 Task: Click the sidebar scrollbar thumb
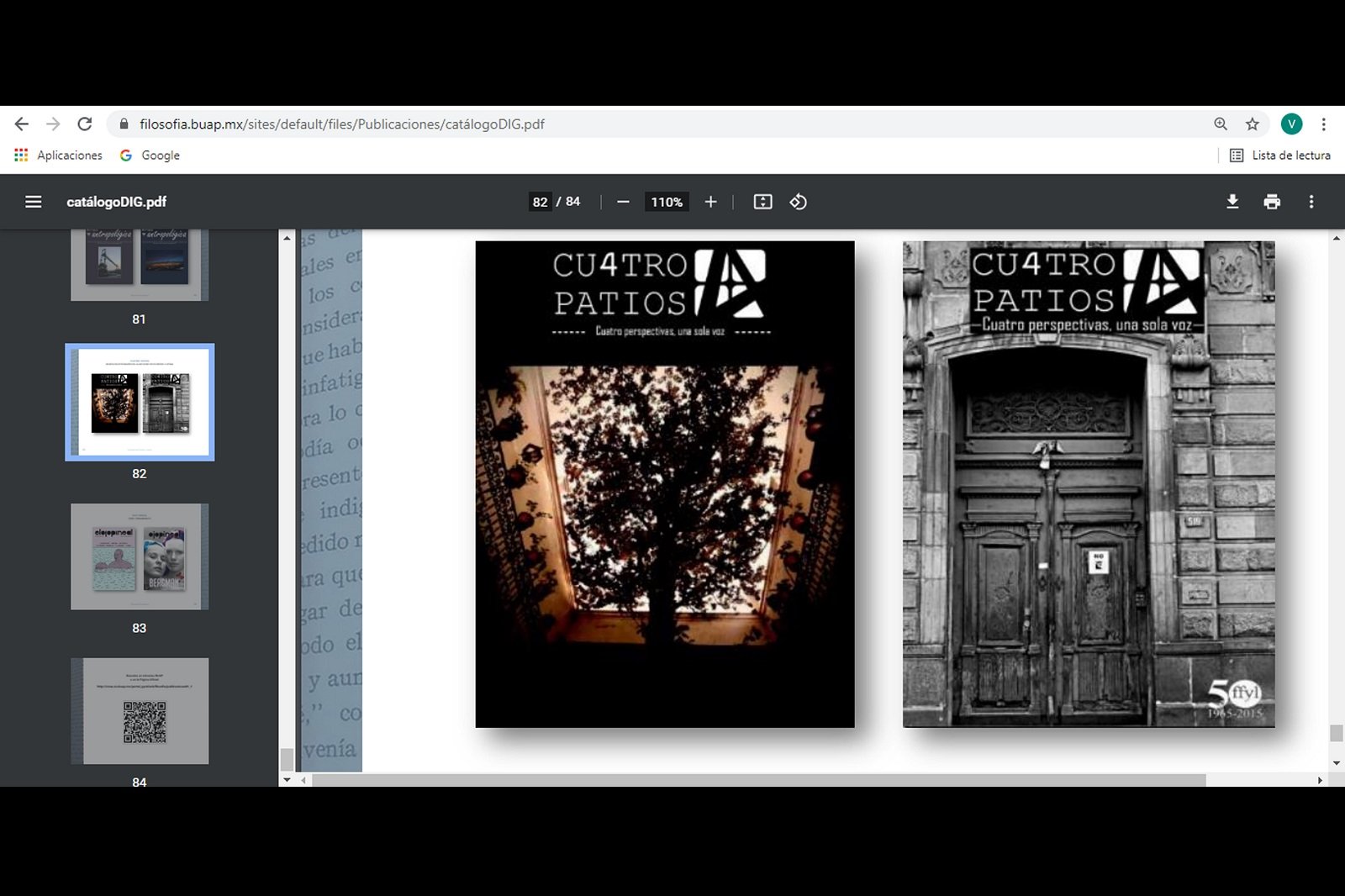(x=287, y=759)
